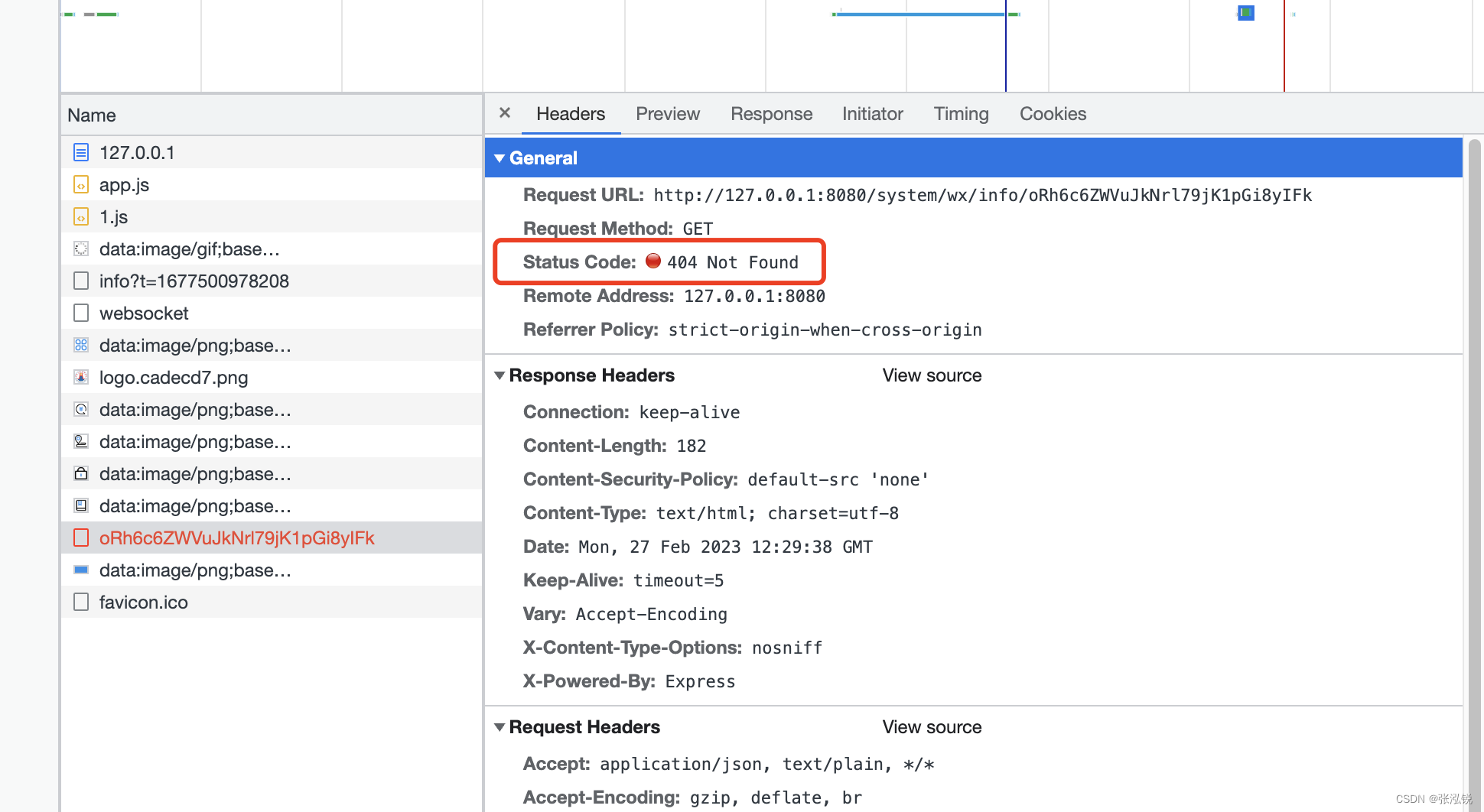Select the logo.cadecd7.png request

[272, 377]
